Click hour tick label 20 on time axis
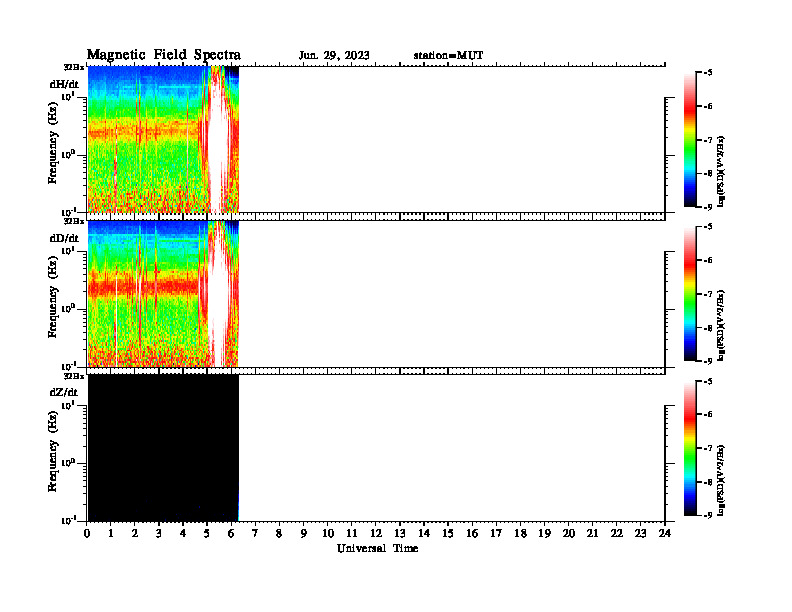The height and width of the screenshot is (612, 792). coord(569,533)
